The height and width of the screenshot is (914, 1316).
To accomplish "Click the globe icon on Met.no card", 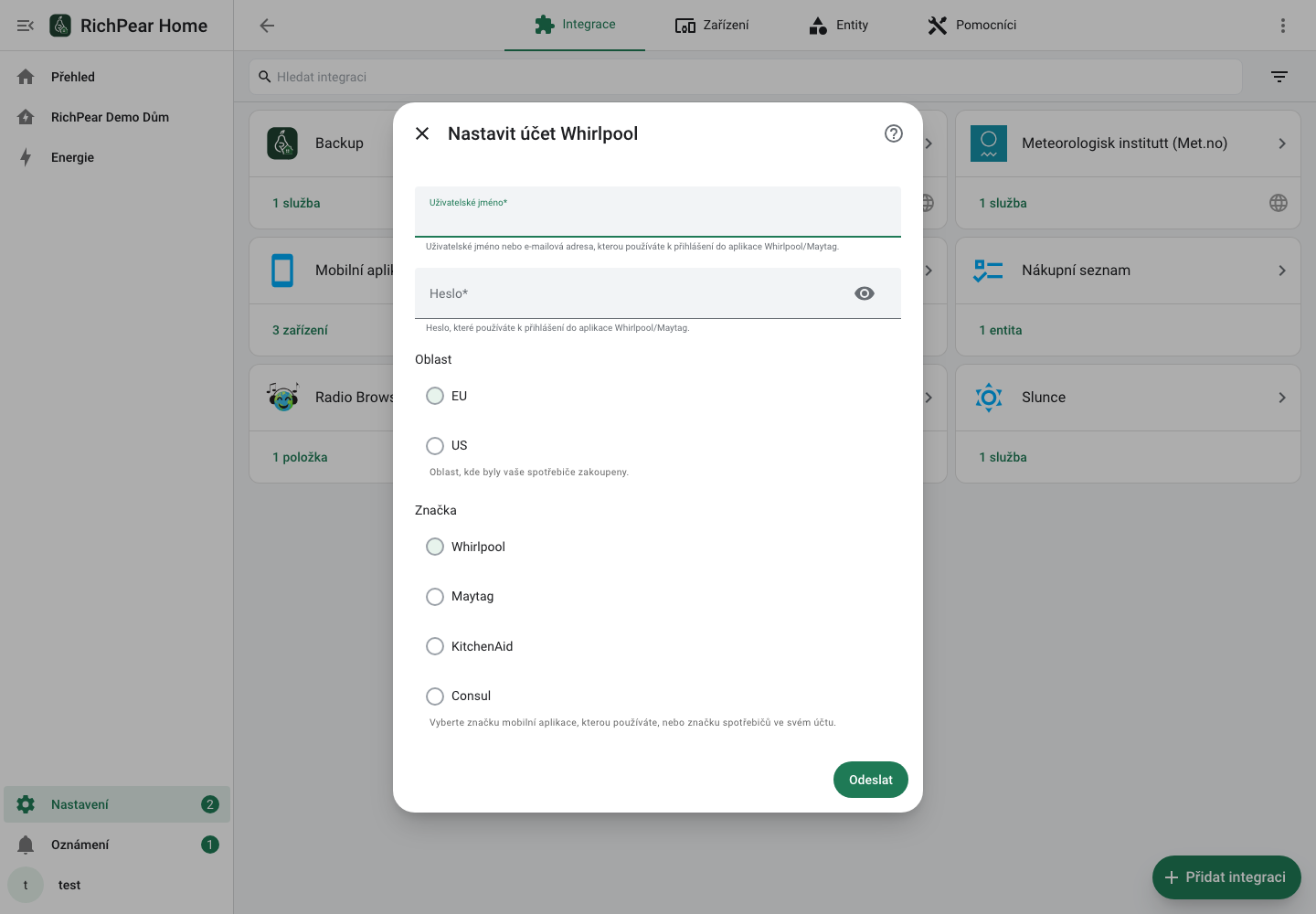I will (x=1279, y=203).
